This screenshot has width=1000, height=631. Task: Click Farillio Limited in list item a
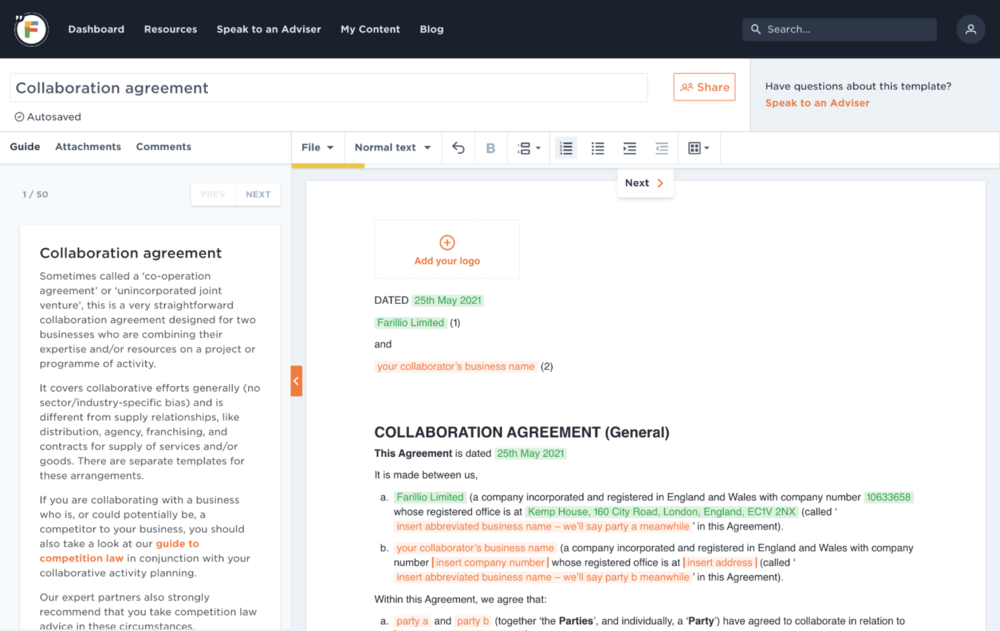click(430, 497)
